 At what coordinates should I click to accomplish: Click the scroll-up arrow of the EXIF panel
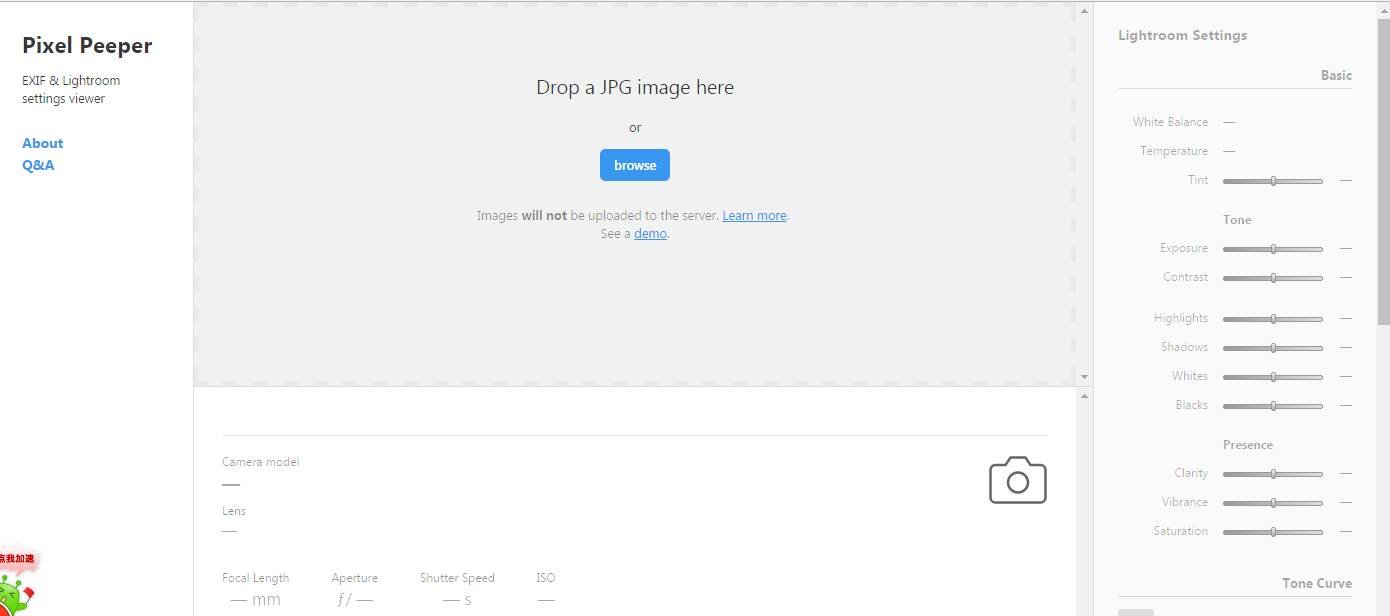[1084, 397]
